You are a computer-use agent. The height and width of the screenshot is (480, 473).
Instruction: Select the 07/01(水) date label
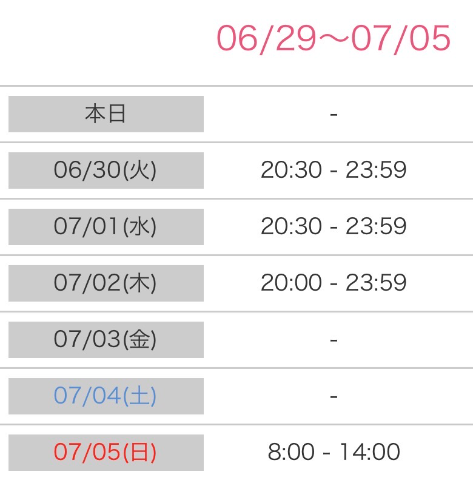106,227
